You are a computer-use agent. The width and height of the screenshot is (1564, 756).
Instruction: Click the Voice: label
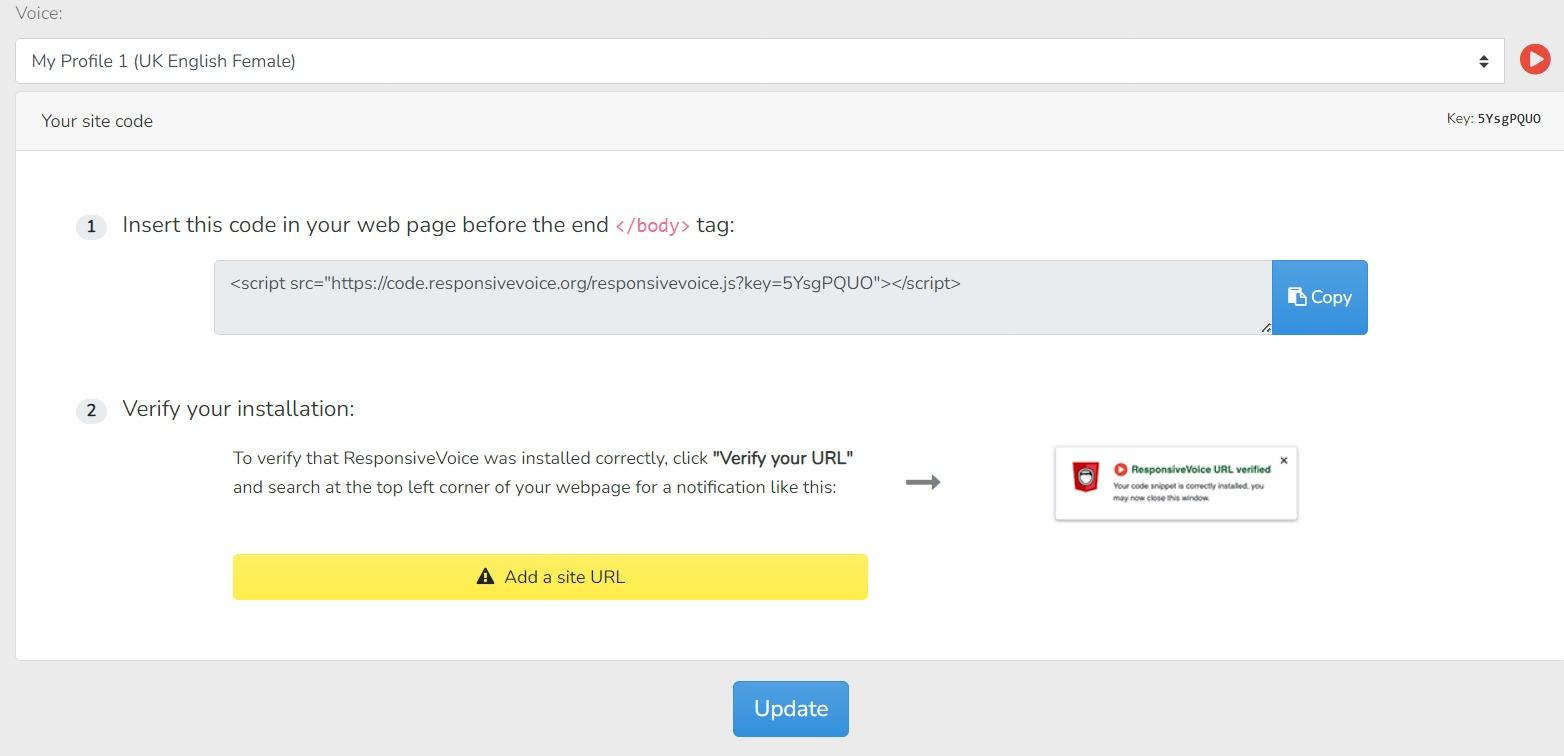tap(39, 14)
